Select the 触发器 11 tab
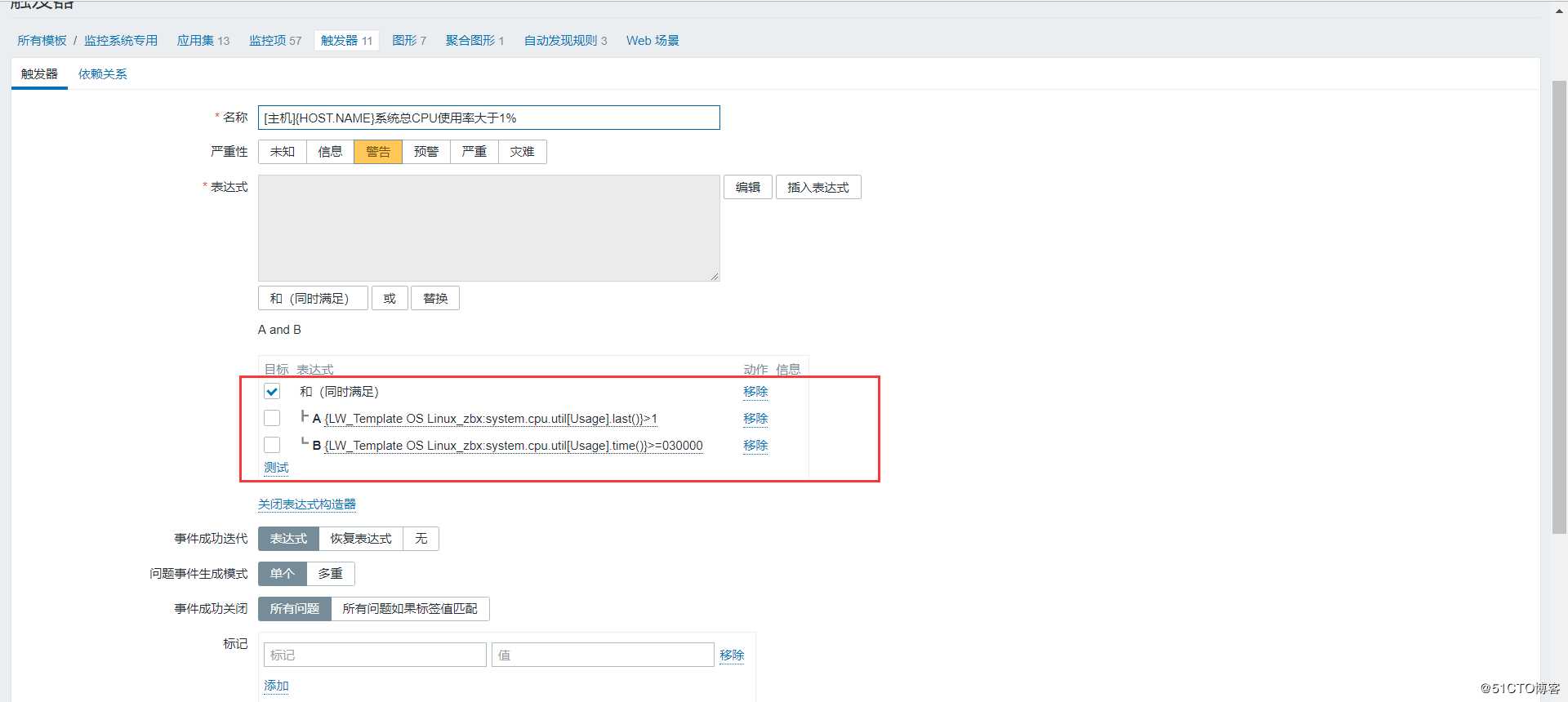 (x=346, y=41)
